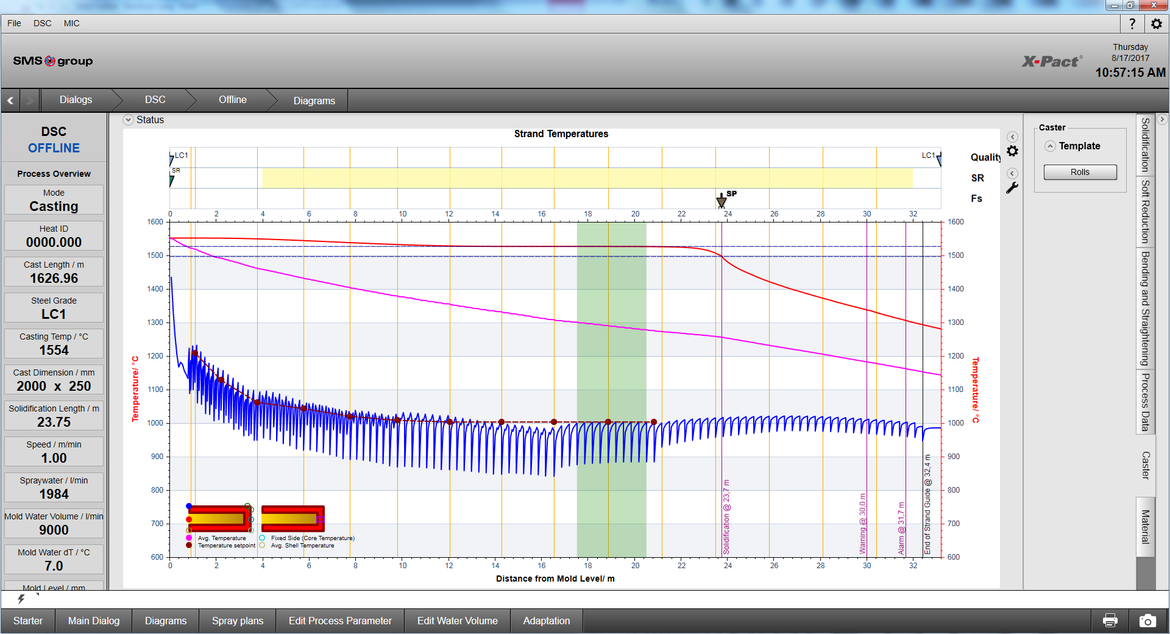This screenshot has height=634, width=1170.
Task: Print the diagram with the printer icon
Action: tap(1110, 621)
